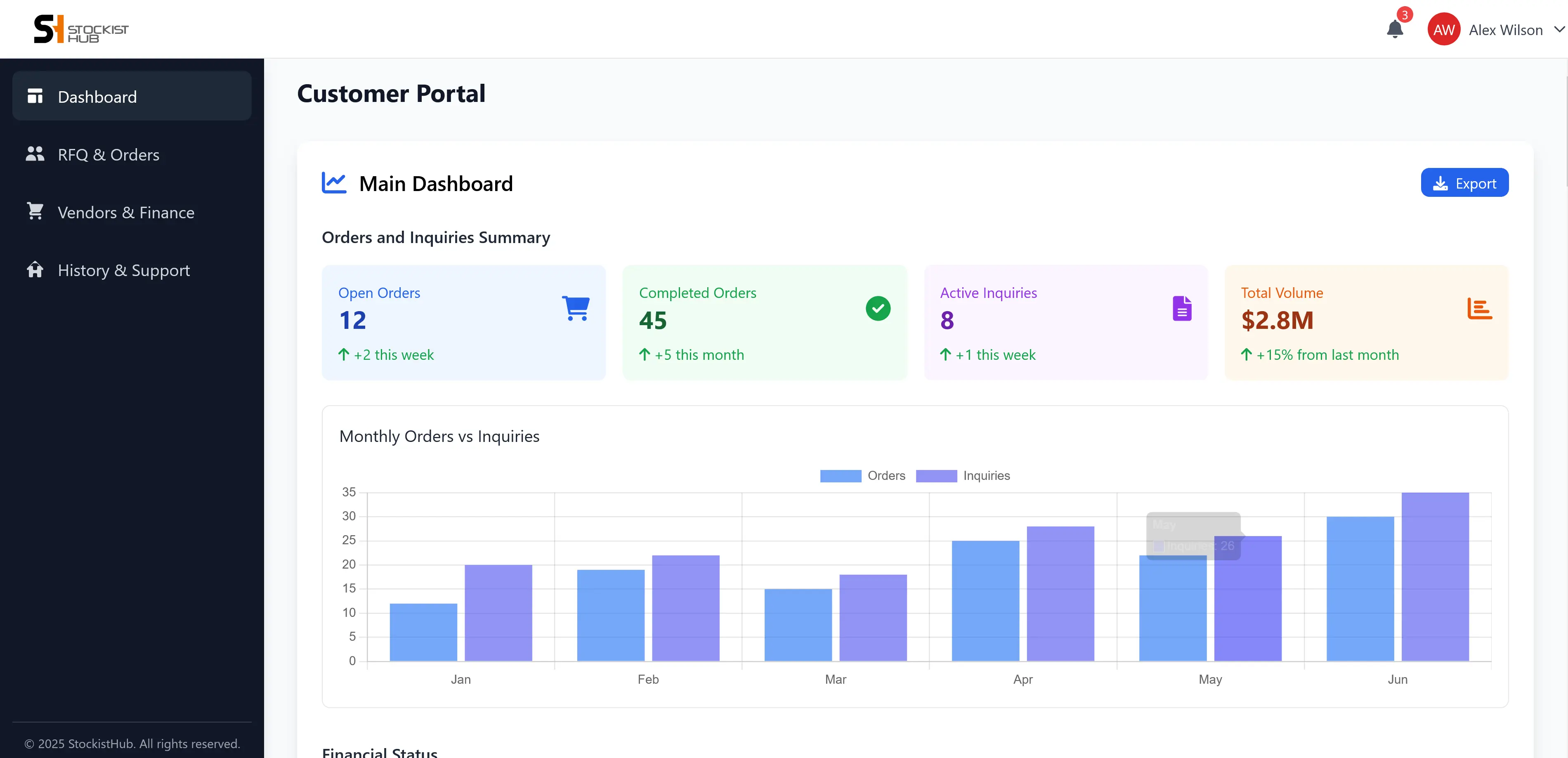1568x758 pixels.
Task: Click '+15% from last month' text
Action: [1327, 354]
